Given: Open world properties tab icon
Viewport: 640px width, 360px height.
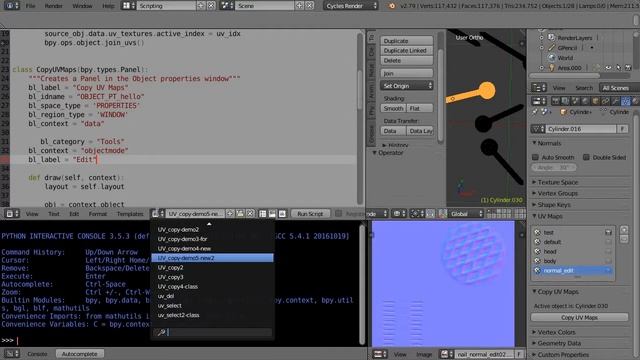Looking at the screenshot, I should click(x=585, y=101).
